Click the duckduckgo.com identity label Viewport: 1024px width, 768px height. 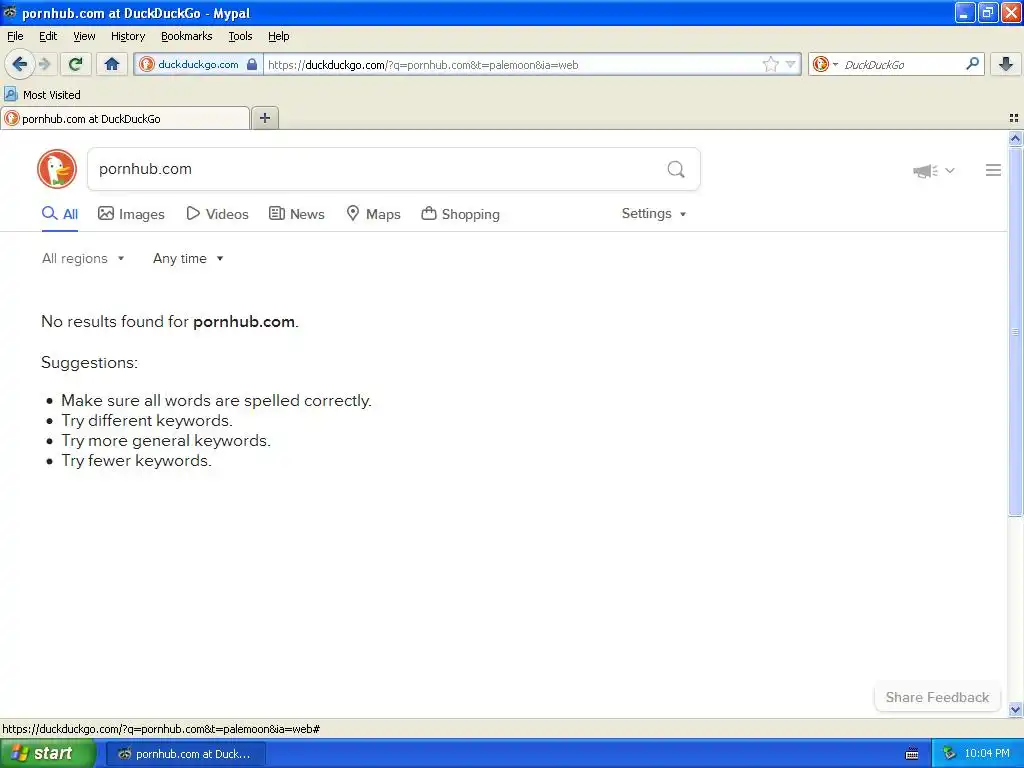coord(198,64)
